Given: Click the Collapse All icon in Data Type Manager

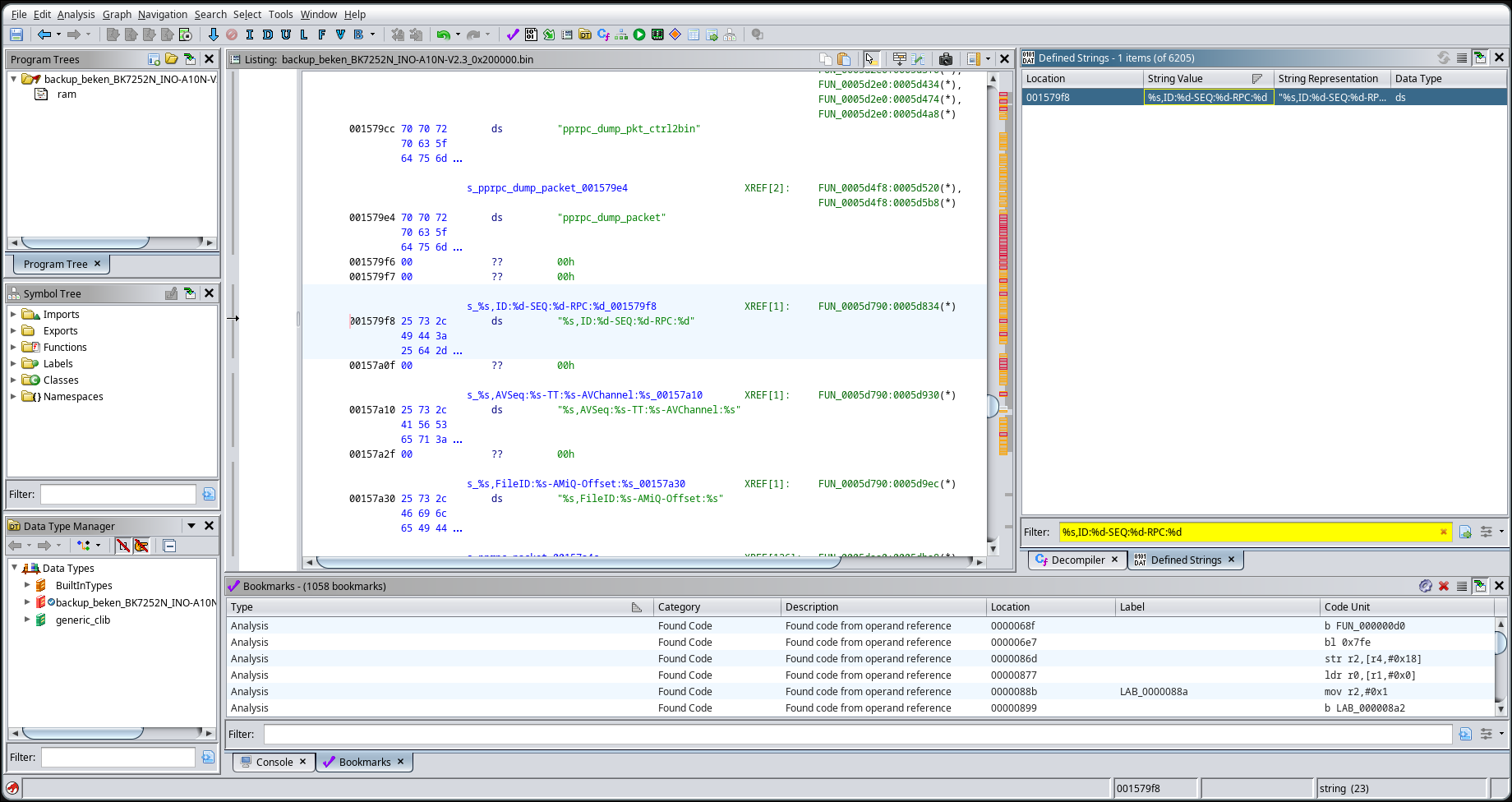Looking at the screenshot, I should 169,546.
